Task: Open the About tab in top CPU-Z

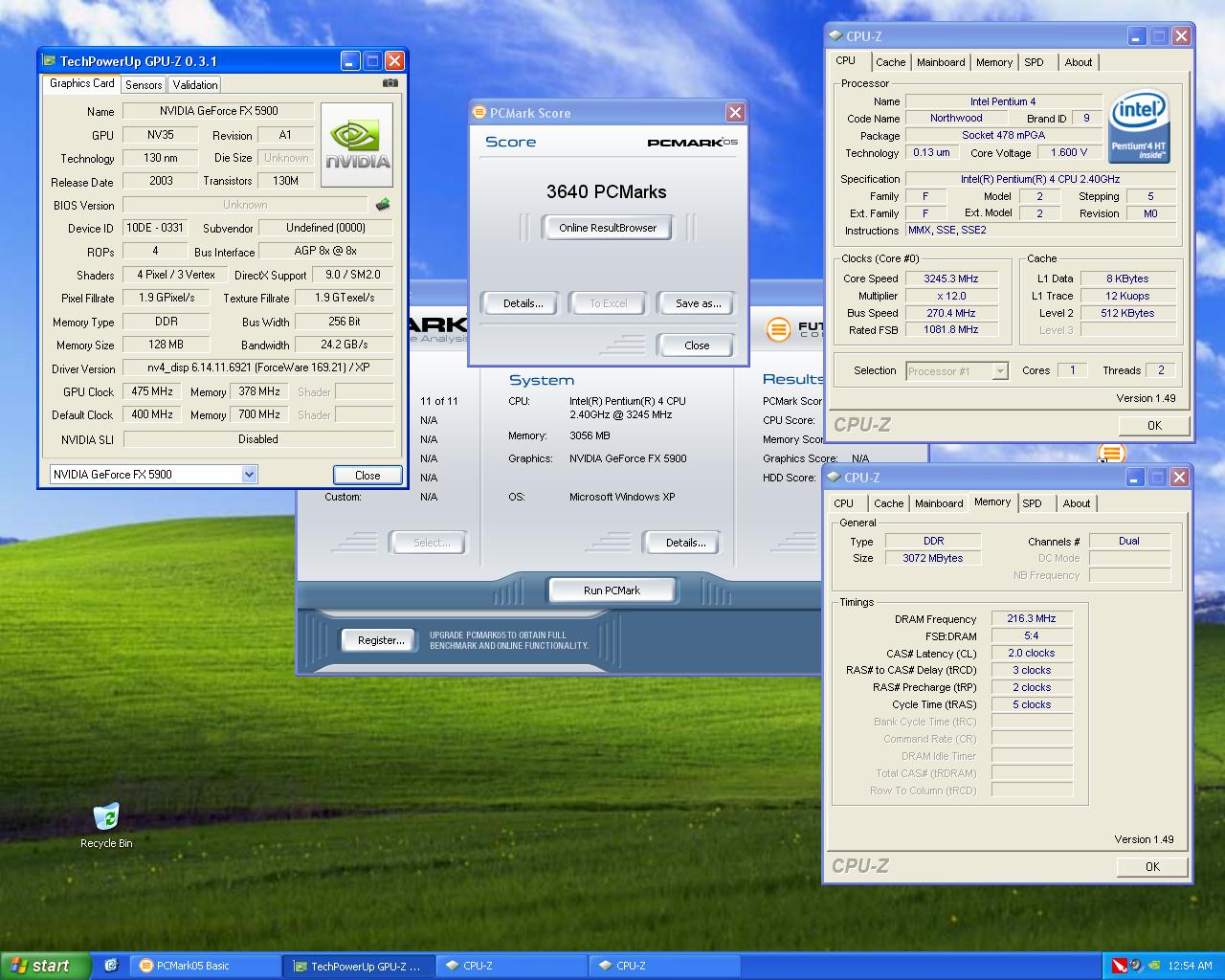Action: tap(1079, 62)
